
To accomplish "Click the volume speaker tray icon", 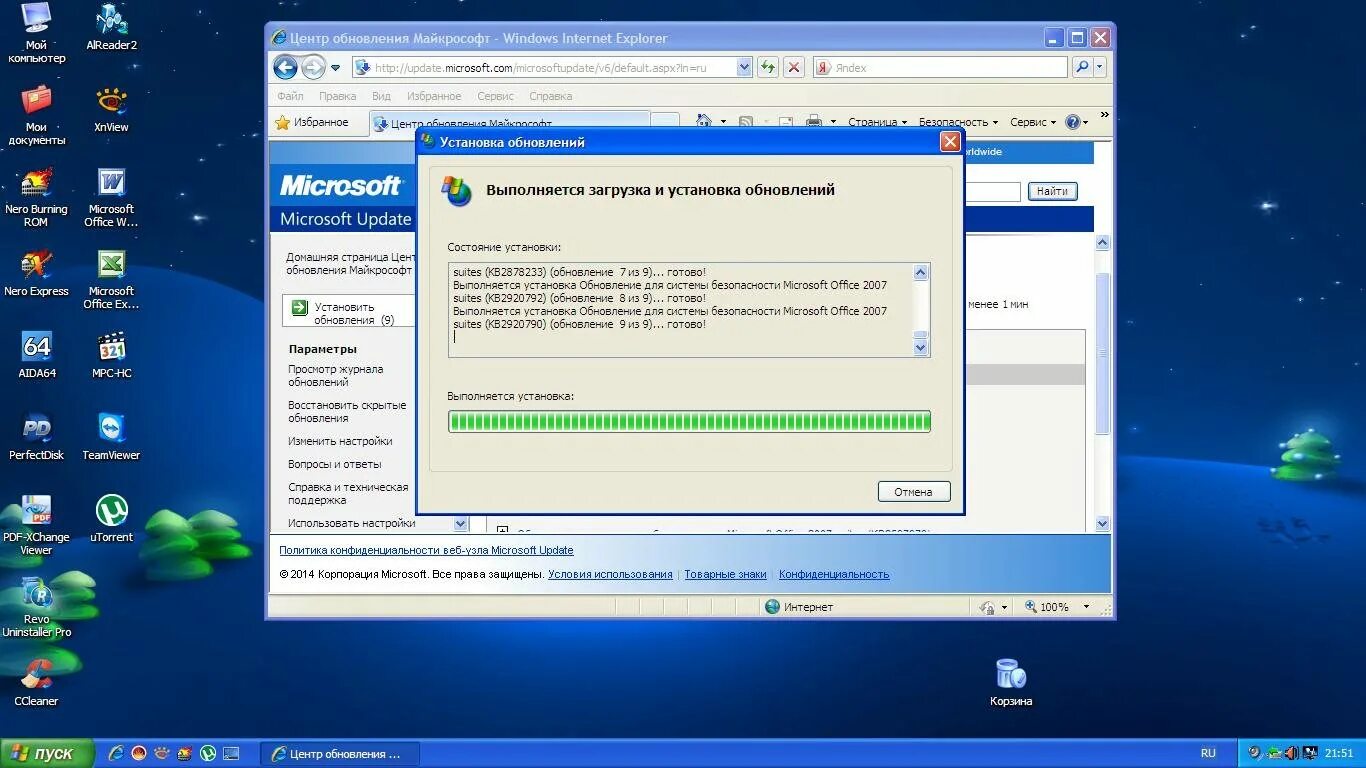I will [1291, 753].
